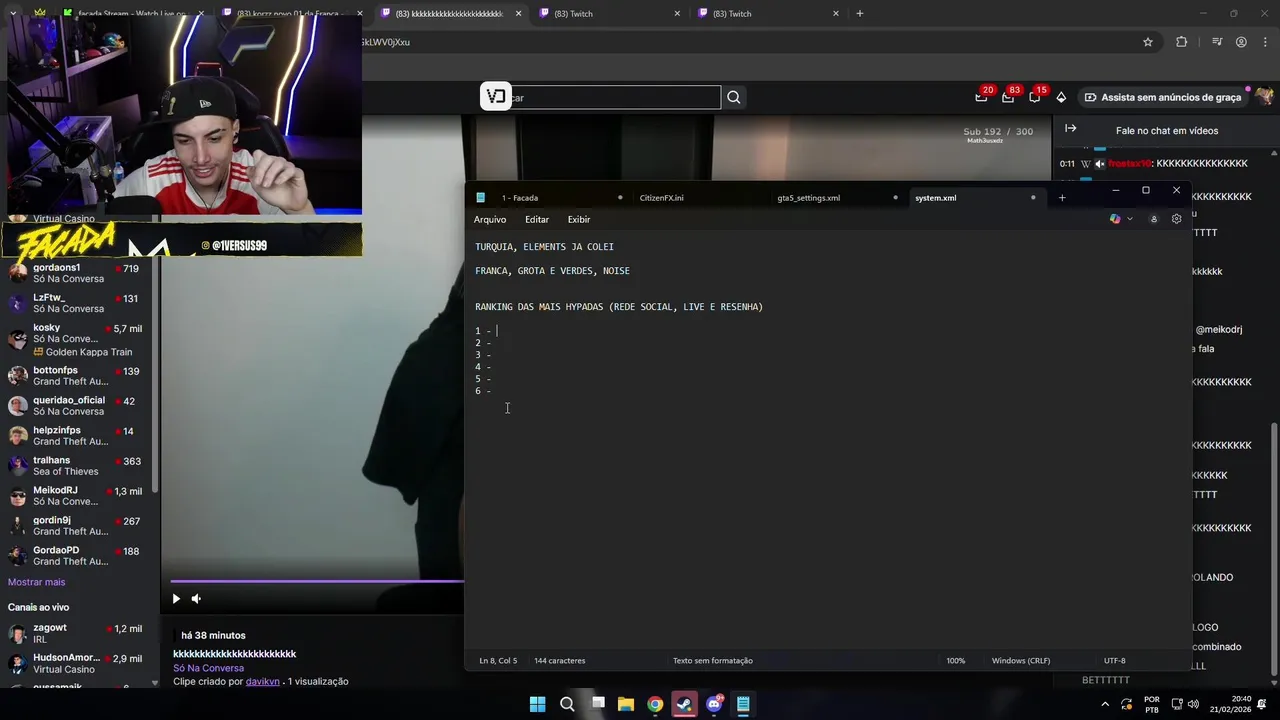Open the Chrome extensions puzzle icon

pos(1182,42)
